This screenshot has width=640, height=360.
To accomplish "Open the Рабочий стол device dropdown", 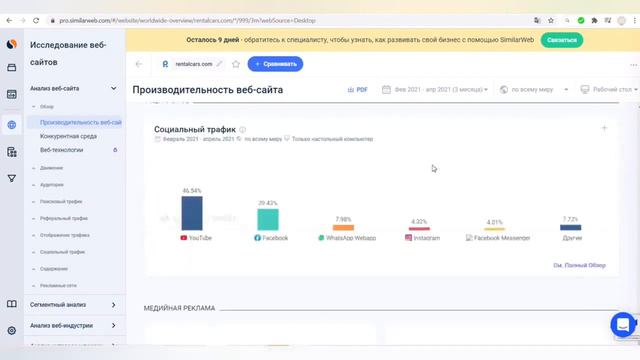I will (x=609, y=89).
